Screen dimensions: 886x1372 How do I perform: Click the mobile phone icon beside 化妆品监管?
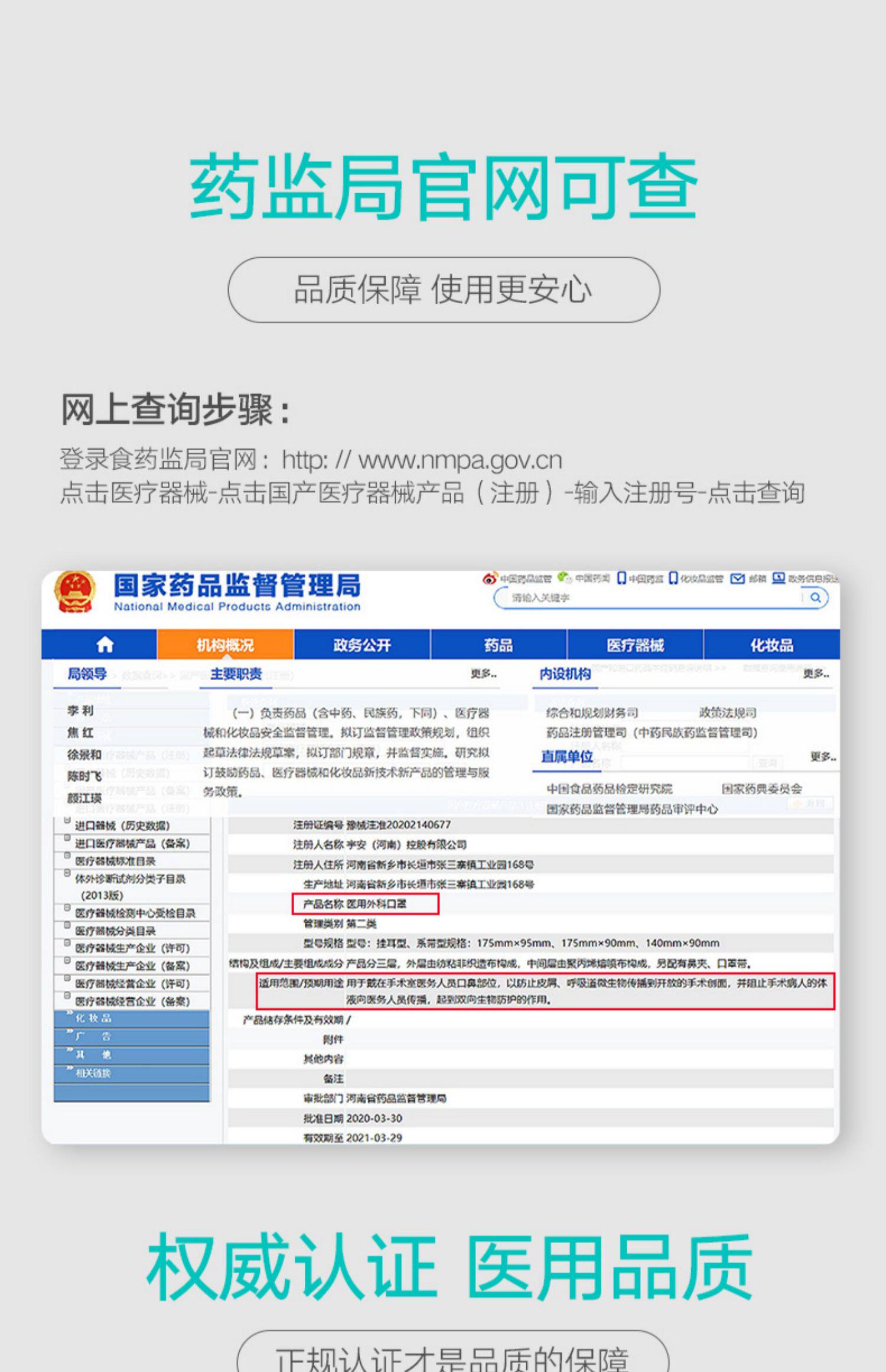pos(673,578)
